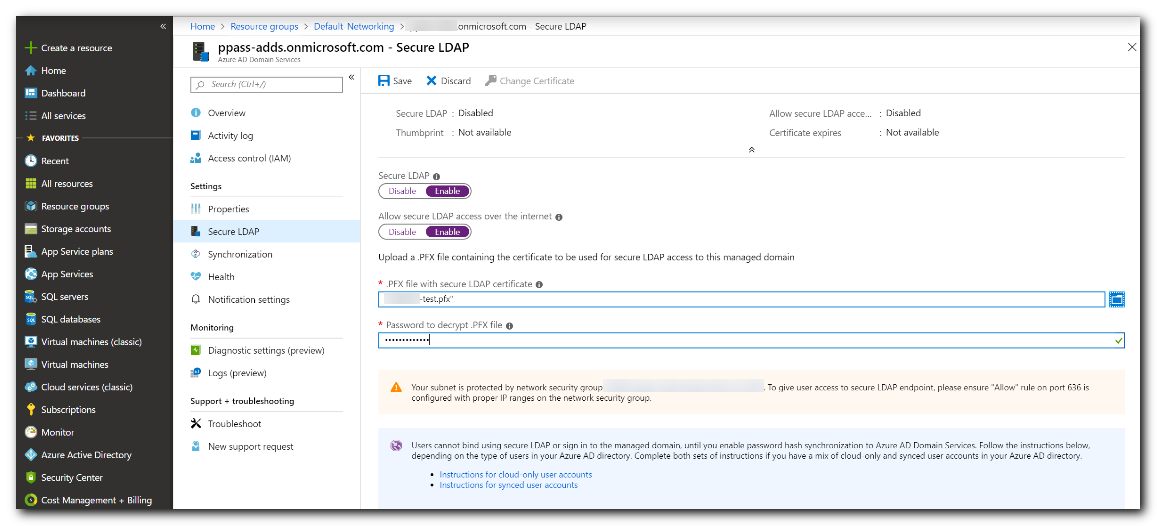The width and height of the screenshot is (1157, 526).
Task: Click the Save floppy disk icon
Action: [384, 80]
